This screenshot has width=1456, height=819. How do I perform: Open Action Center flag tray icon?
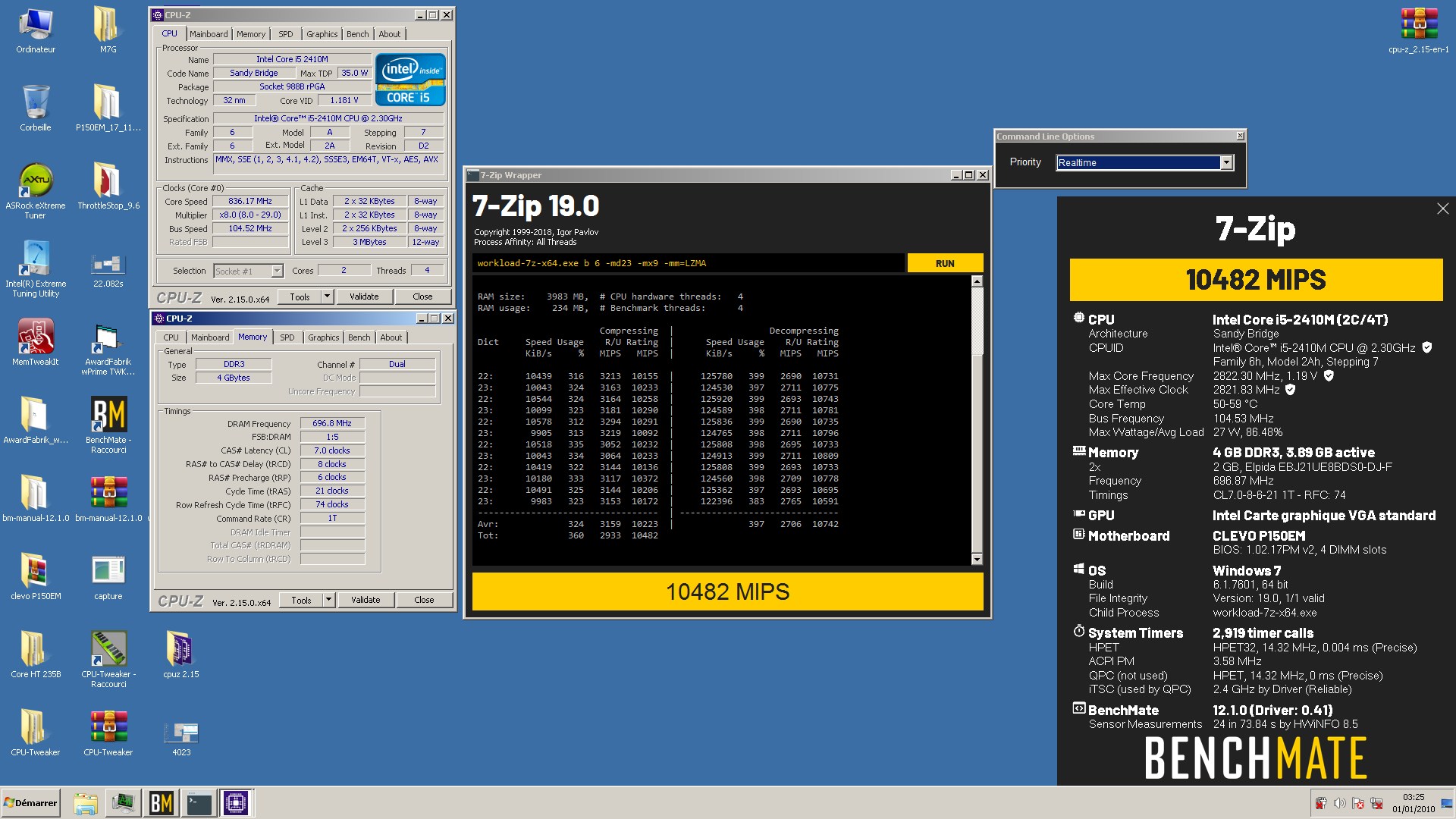tap(1358, 803)
